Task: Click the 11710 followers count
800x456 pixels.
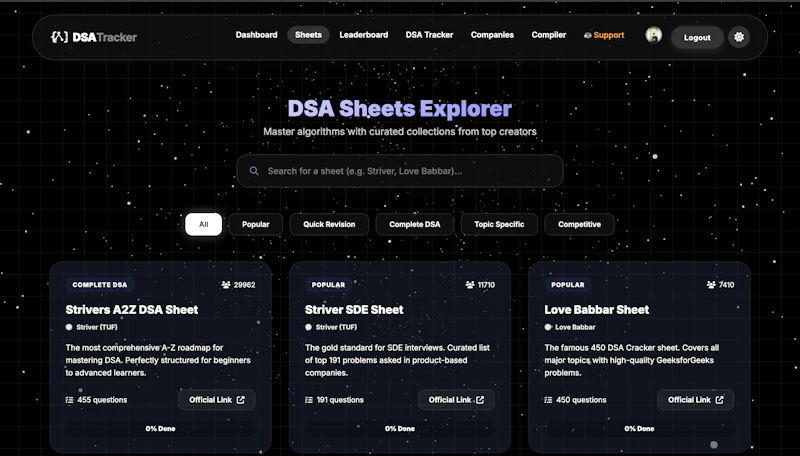Action: [486, 285]
